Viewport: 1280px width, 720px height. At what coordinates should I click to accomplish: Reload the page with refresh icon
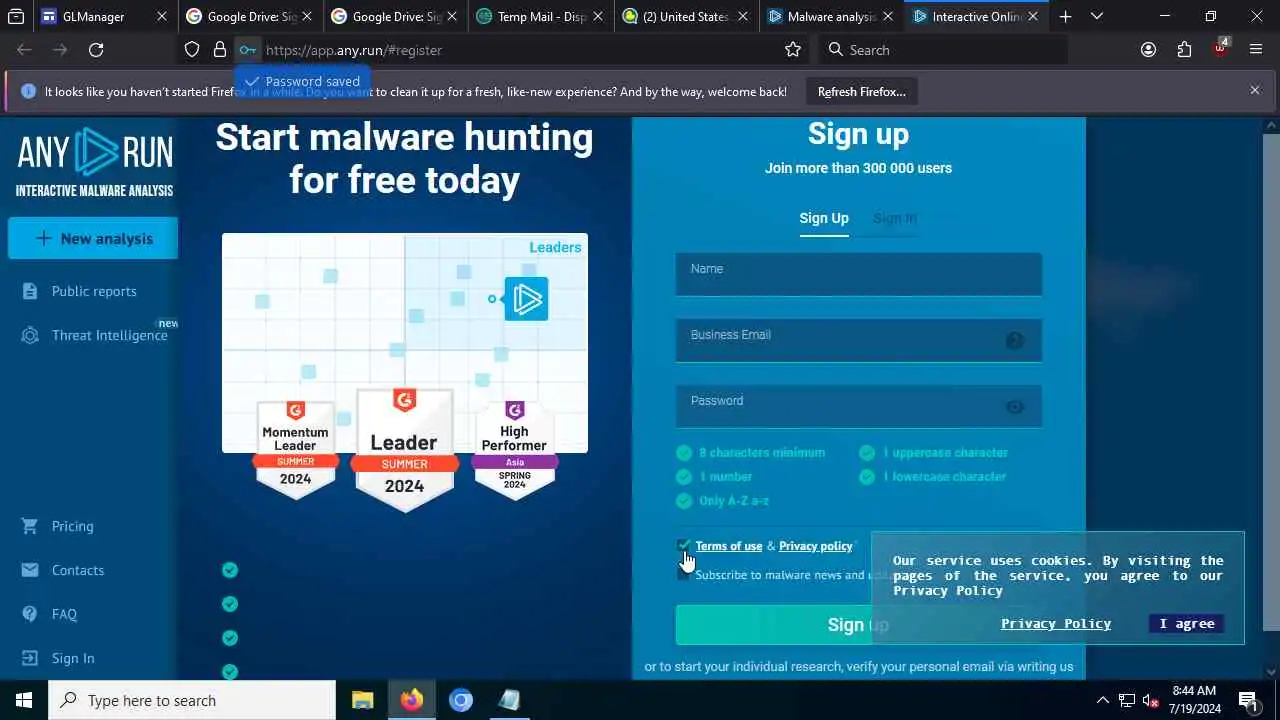click(x=96, y=50)
